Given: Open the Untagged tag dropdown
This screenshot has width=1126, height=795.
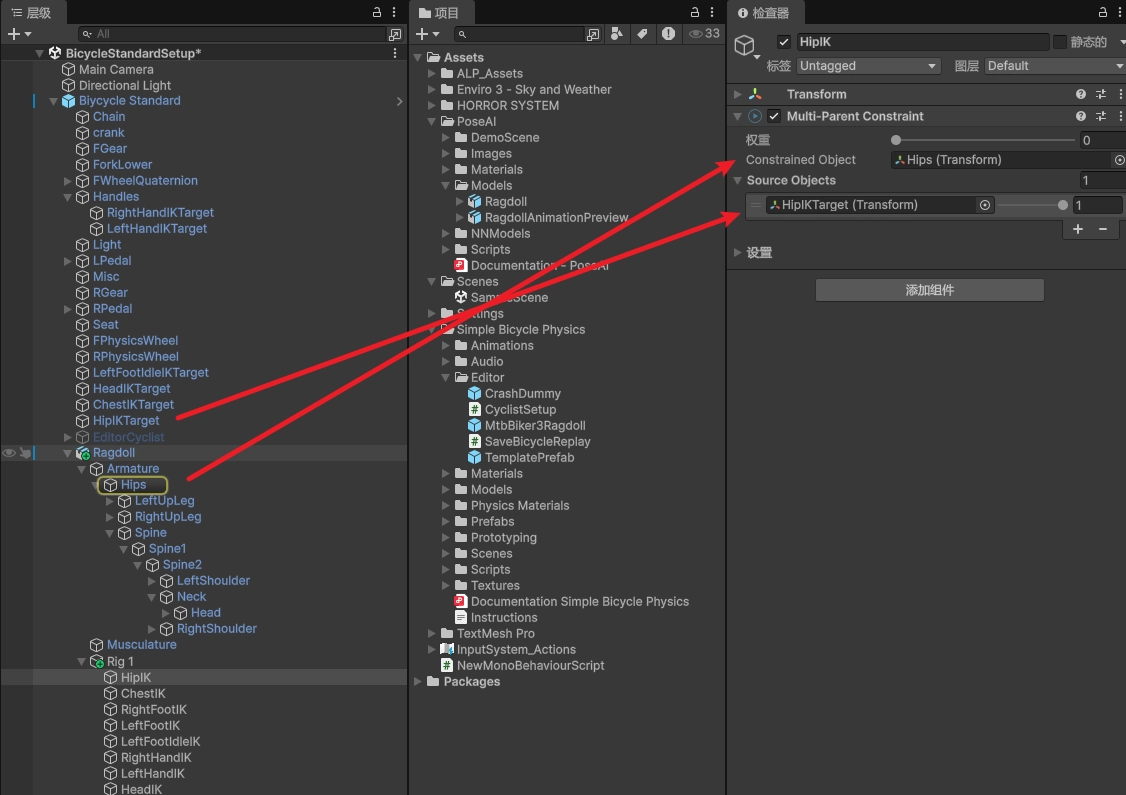Looking at the screenshot, I should [x=868, y=66].
